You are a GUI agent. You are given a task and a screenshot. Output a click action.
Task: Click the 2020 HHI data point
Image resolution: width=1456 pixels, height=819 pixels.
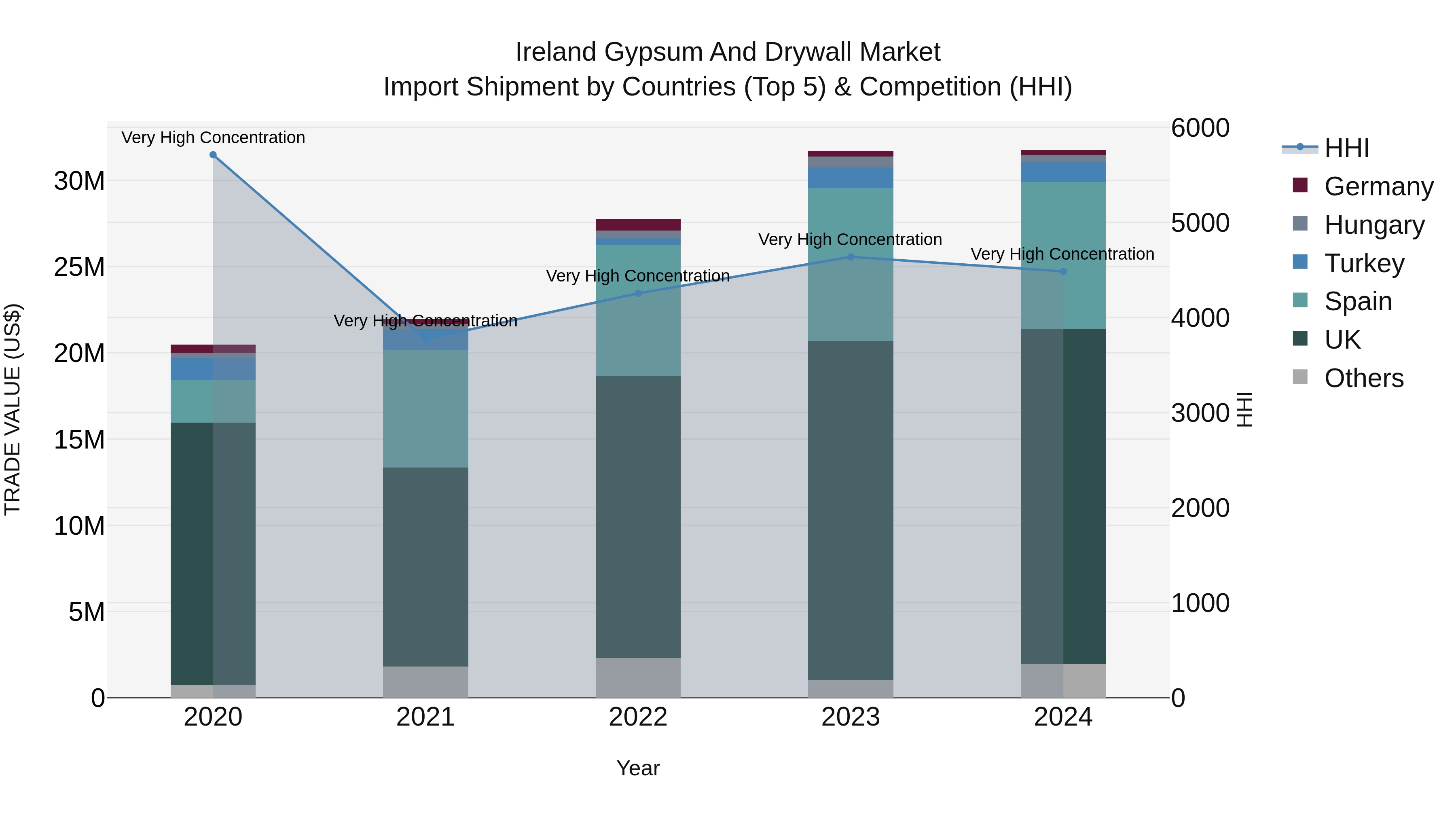(213, 155)
